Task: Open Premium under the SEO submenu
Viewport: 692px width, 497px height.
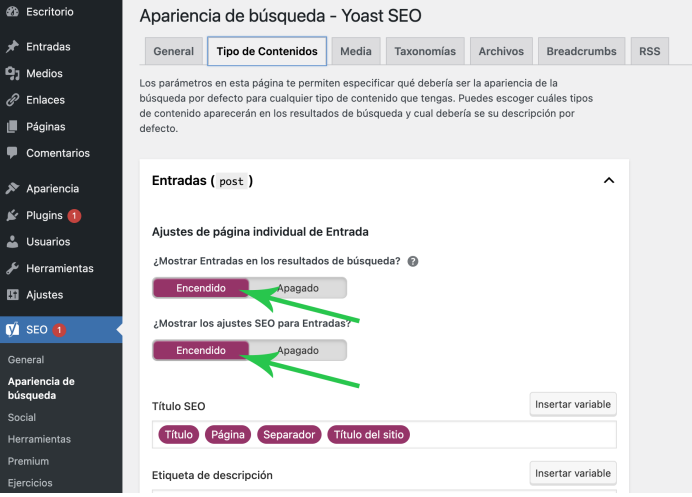Action: [x=28, y=461]
